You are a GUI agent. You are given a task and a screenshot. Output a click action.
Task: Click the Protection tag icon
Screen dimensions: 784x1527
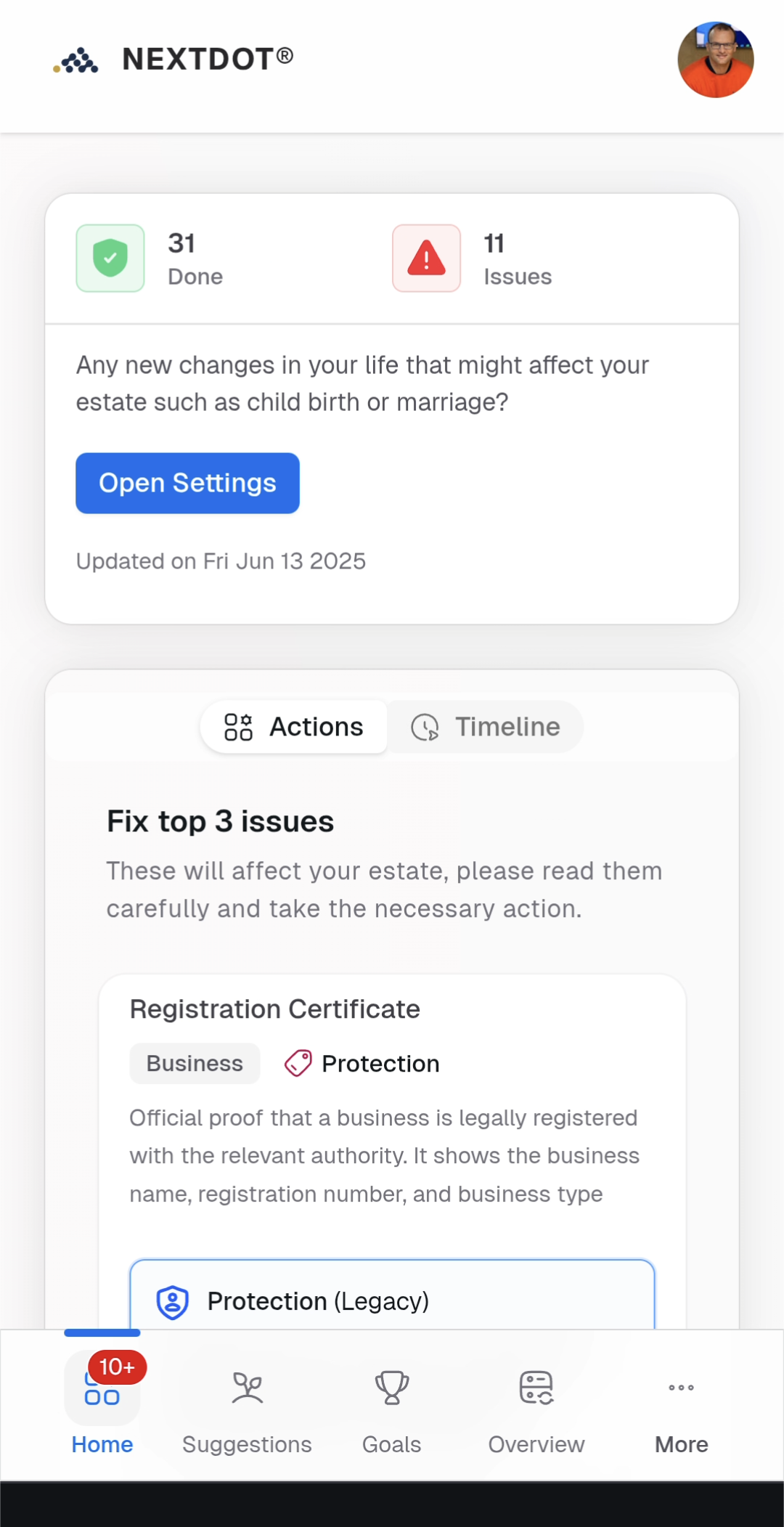(x=298, y=1064)
